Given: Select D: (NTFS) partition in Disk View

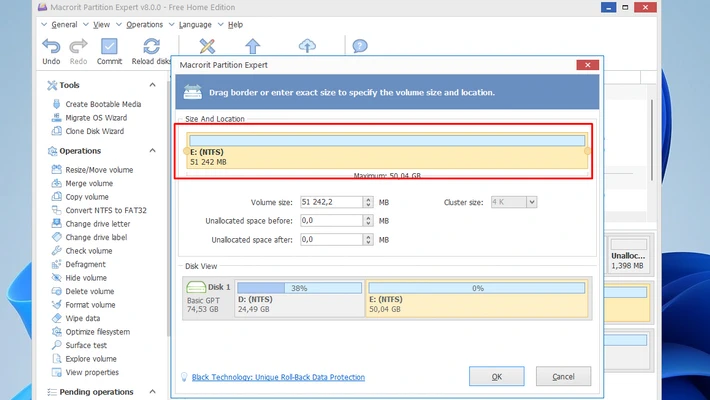Looking at the screenshot, I should tap(300, 298).
